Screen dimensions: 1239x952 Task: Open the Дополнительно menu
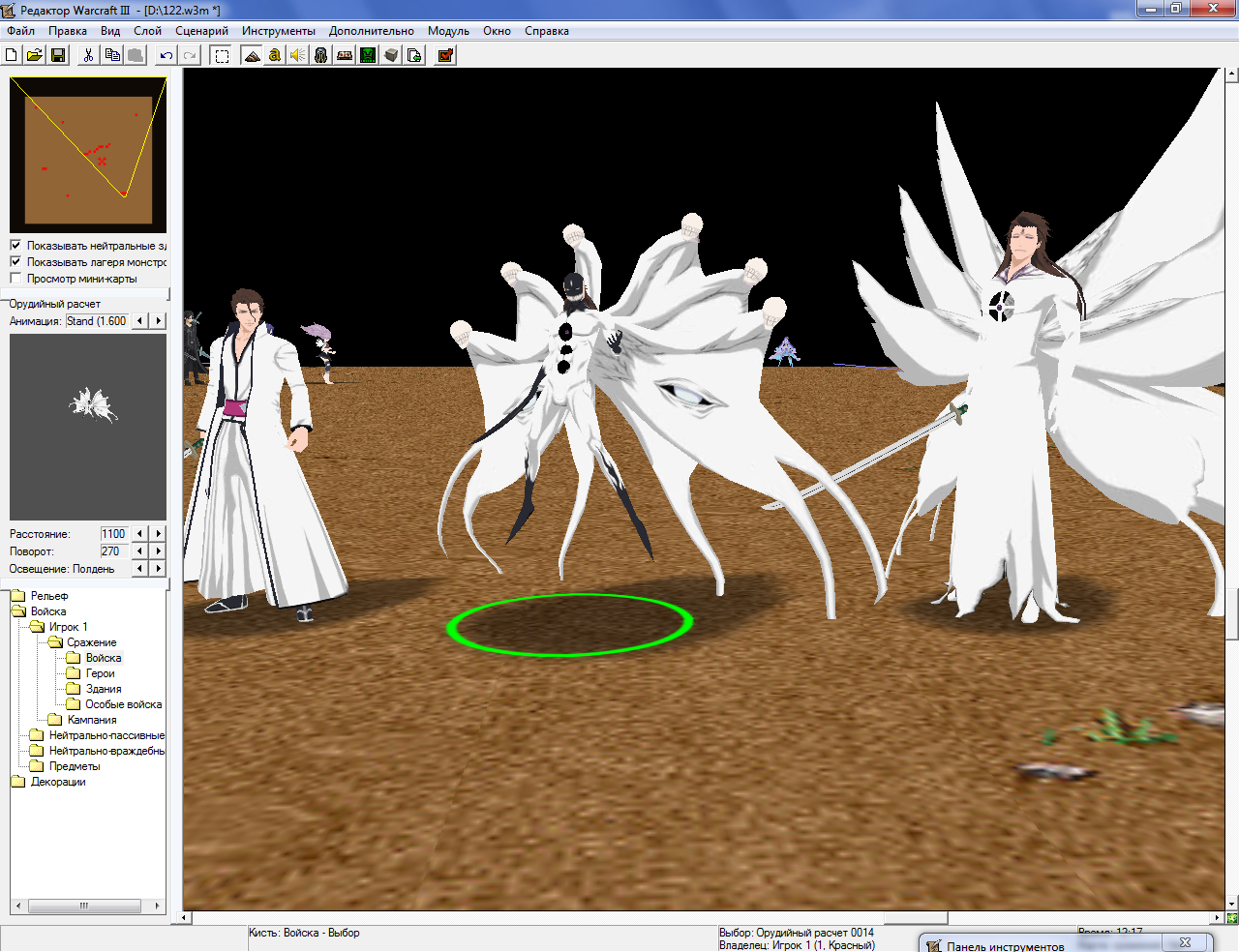coord(371,31)
